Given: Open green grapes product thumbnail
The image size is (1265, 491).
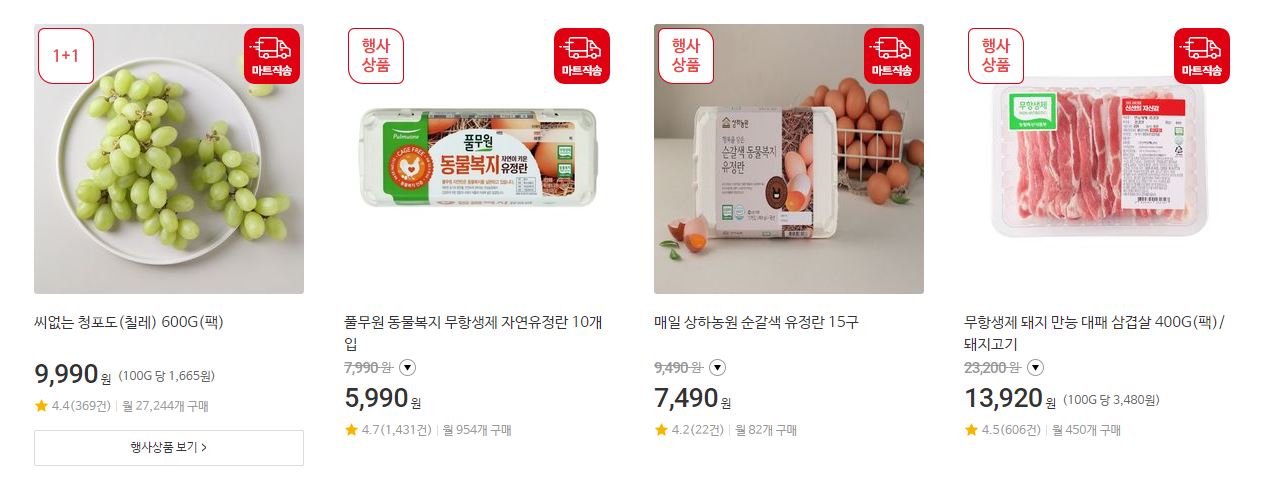Looking at the screenshot, I should [169, 159].
